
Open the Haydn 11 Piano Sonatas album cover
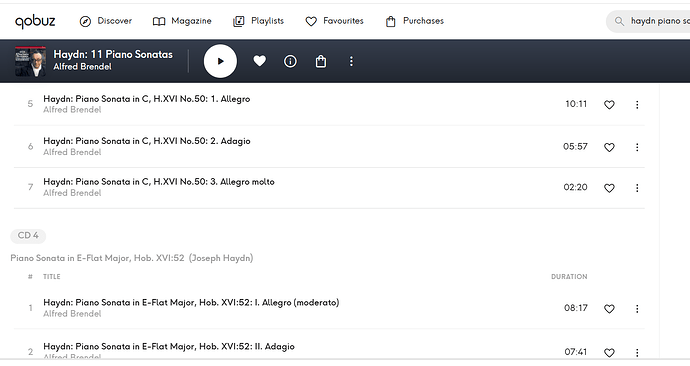tap(30, 61)
